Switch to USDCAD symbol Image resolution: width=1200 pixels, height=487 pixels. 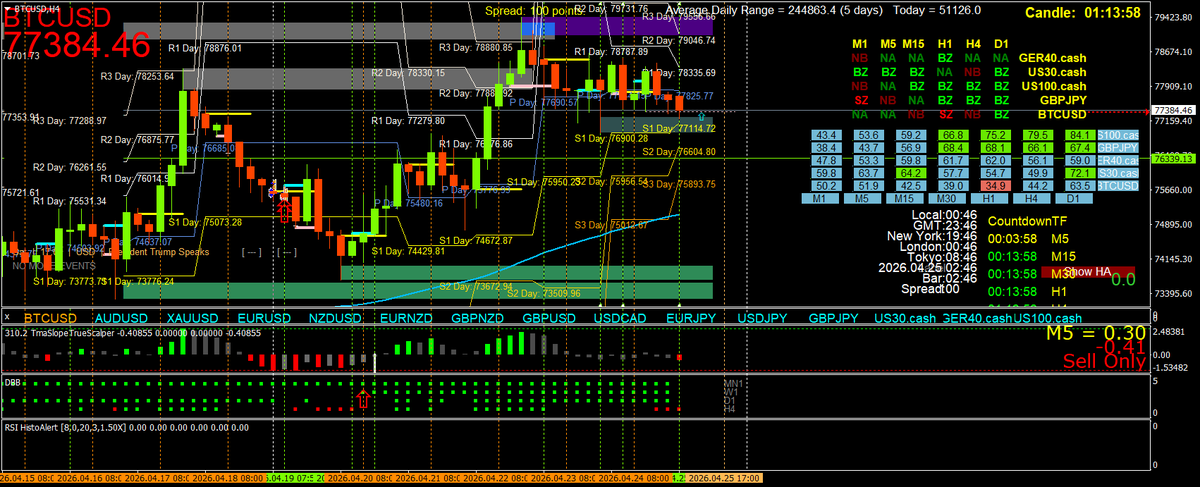pos(620,317)
